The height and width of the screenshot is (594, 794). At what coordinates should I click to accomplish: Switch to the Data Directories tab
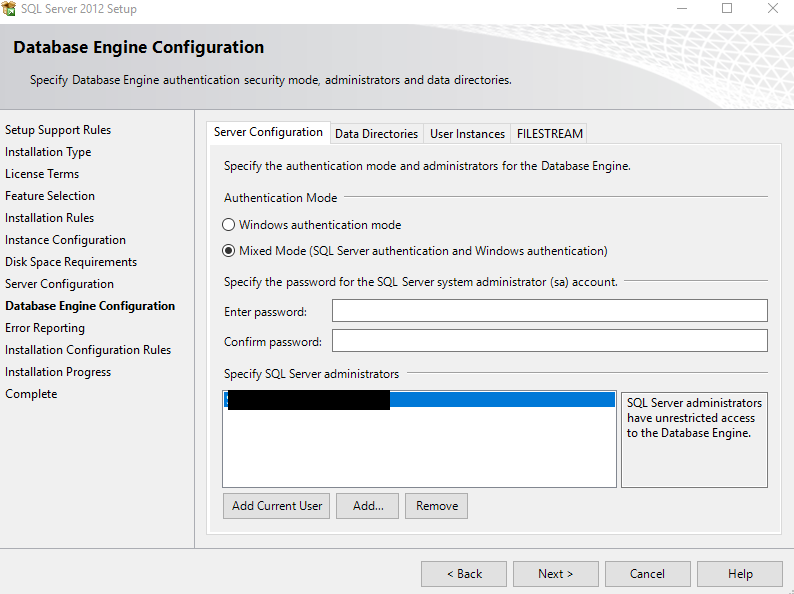pos(376,133)
